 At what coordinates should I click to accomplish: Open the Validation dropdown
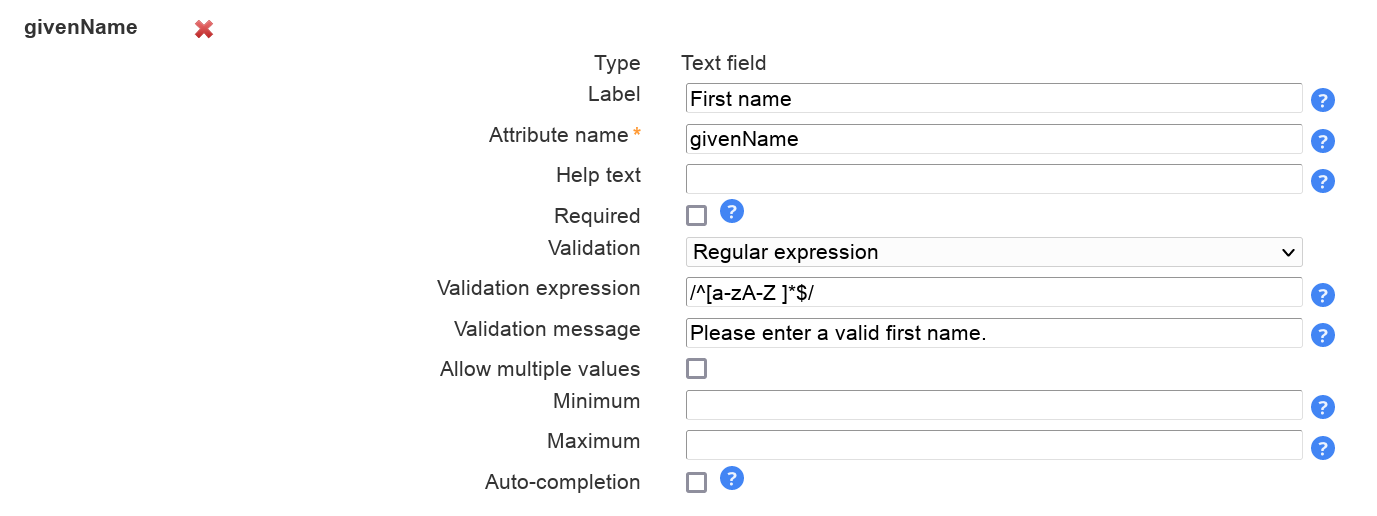point(994,252)
